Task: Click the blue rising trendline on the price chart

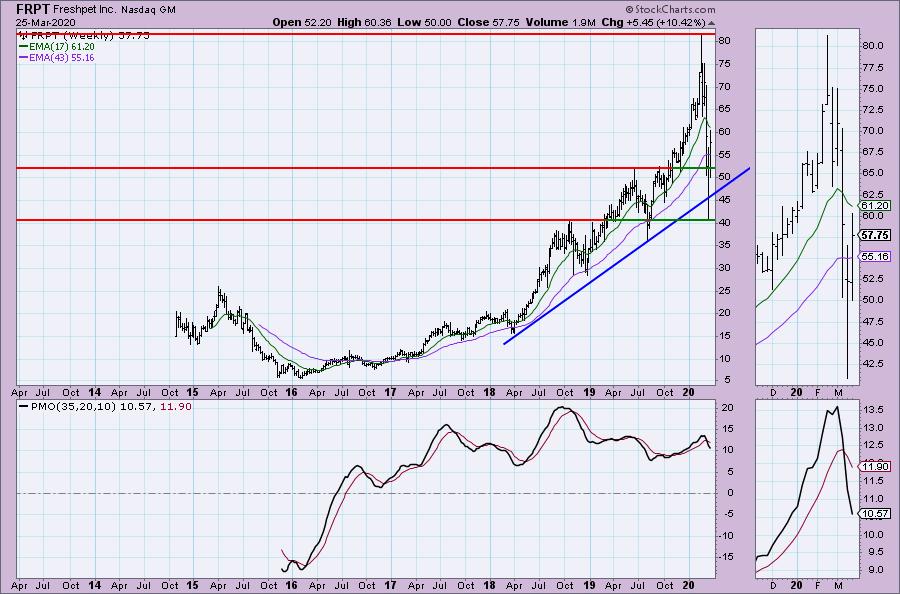Action: (x=626, y=256)
